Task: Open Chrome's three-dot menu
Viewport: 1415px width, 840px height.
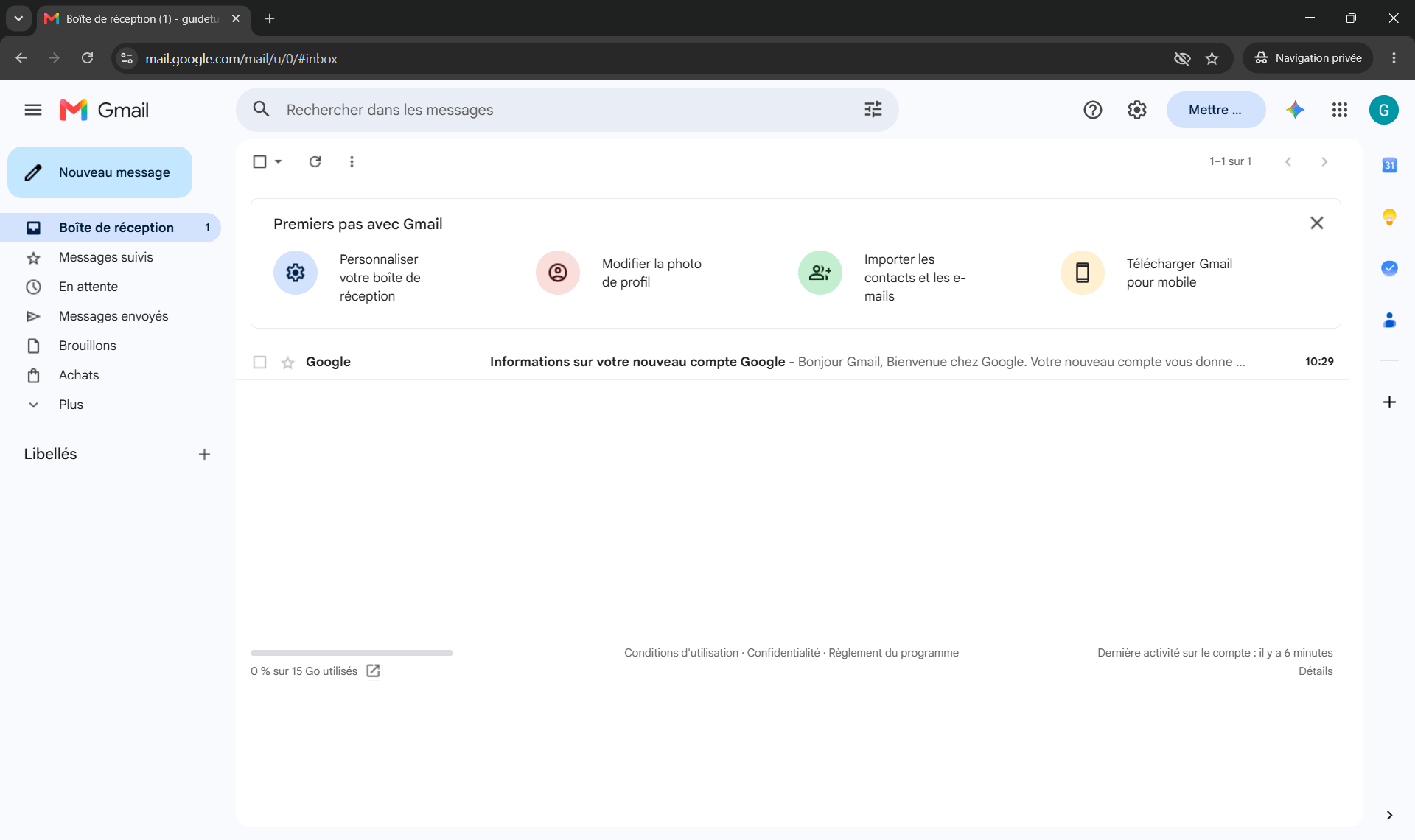Action: (x=1394, y=58)
